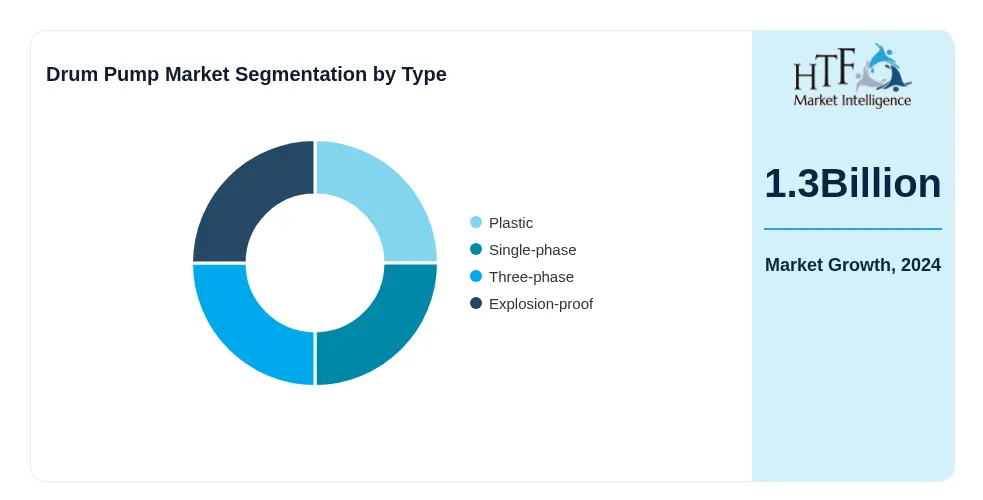This screenshot has width=983, height=500.
Task: Click the HTF Market Intelligence logo
Action: click(853, 76)
